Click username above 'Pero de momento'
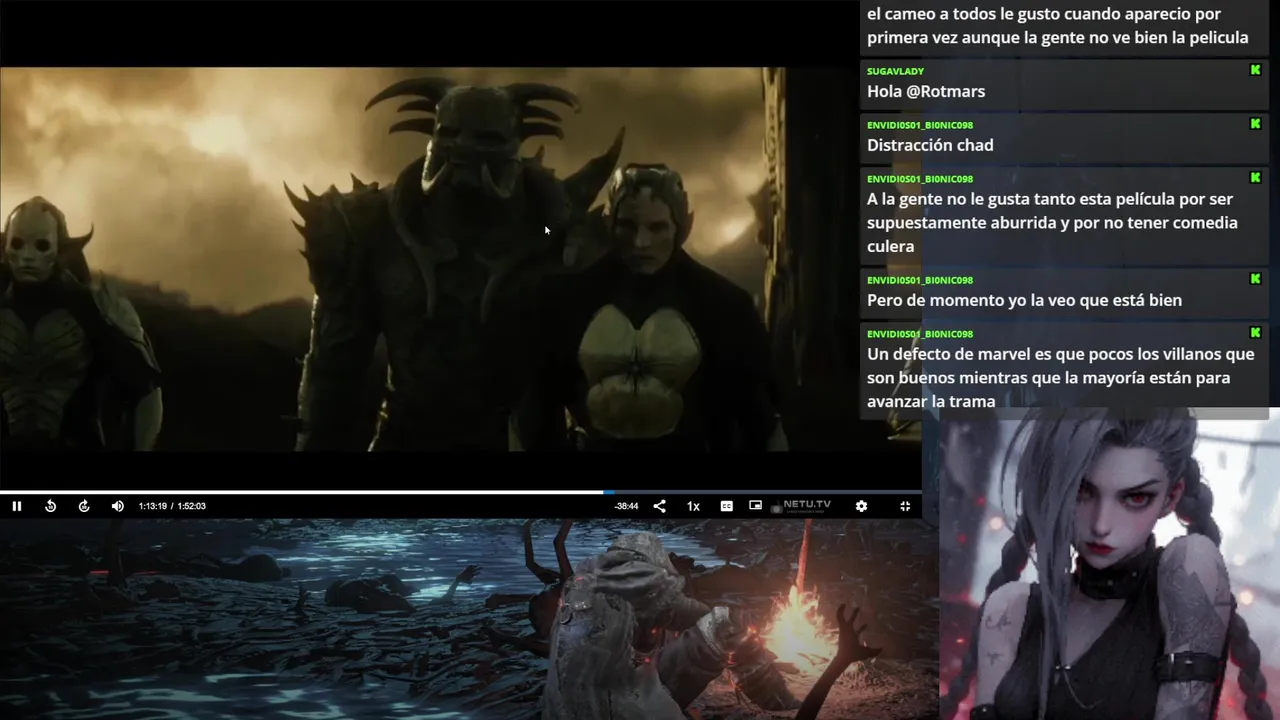Viewport: 1280px width, 720px height. 920,280
